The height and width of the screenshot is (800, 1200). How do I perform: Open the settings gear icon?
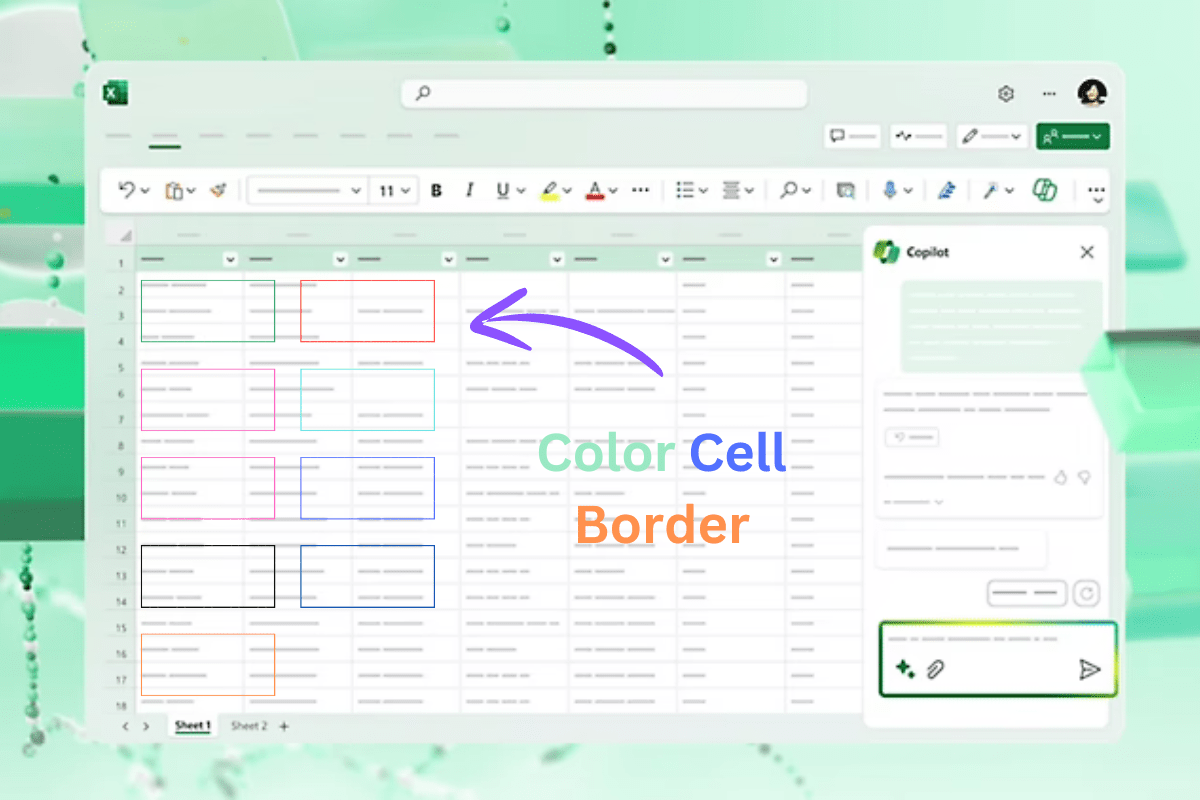pyautogui.click(x=1006, y=94)
